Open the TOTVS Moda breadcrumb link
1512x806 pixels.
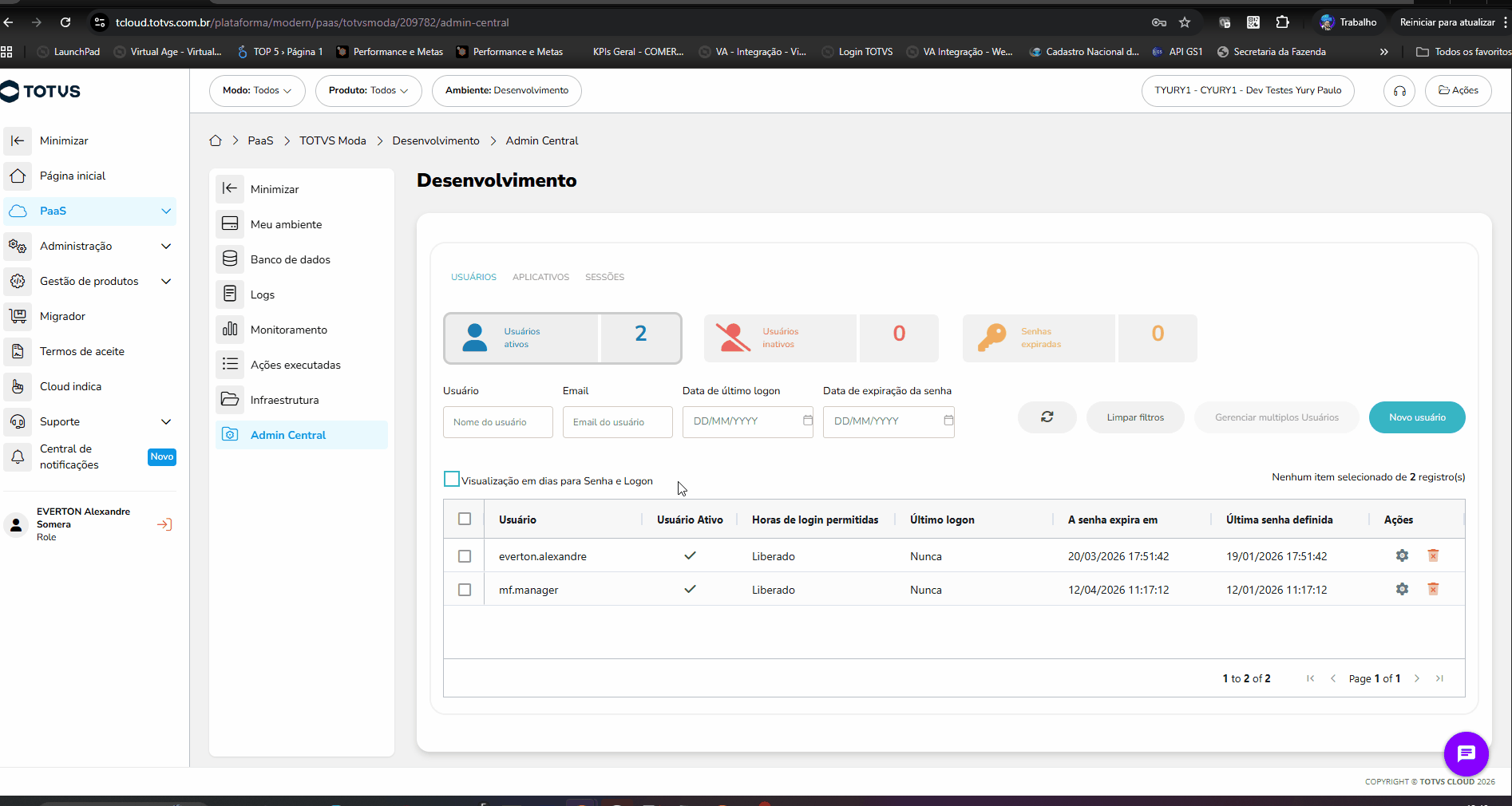coord(333,140)
